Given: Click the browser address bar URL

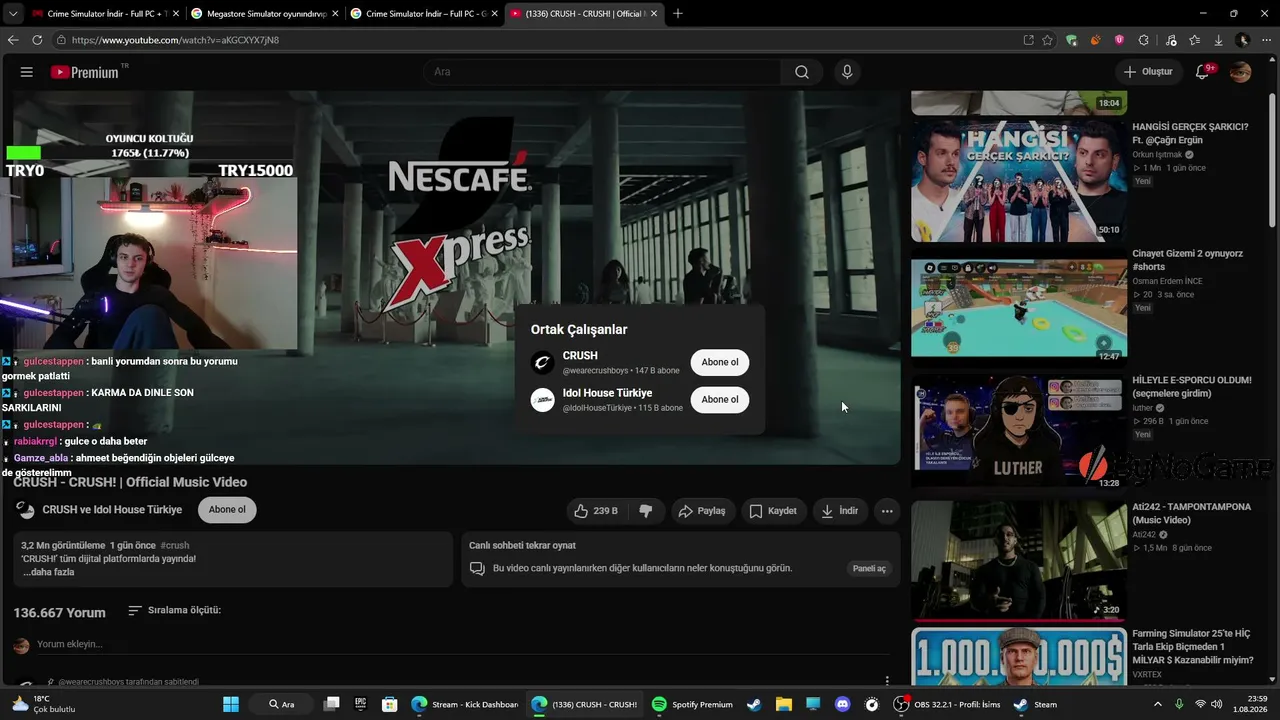Looking at the screenshot, I should [176, 40].
